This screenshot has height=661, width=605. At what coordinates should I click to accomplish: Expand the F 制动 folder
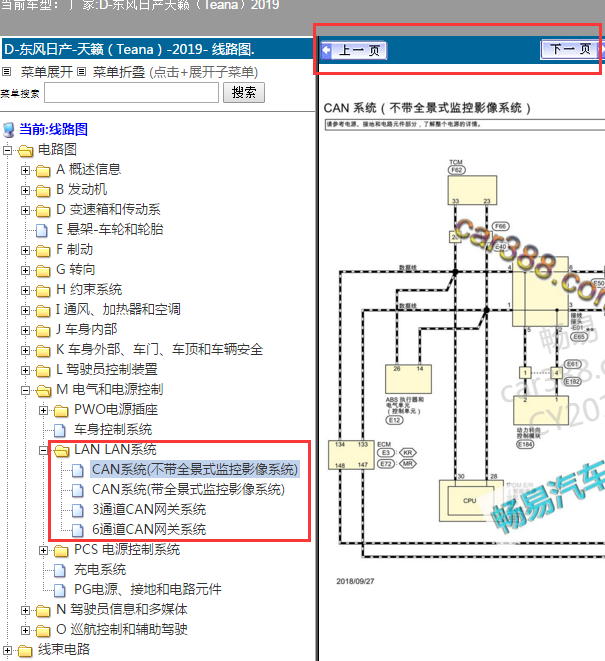[x=25, y=250]
